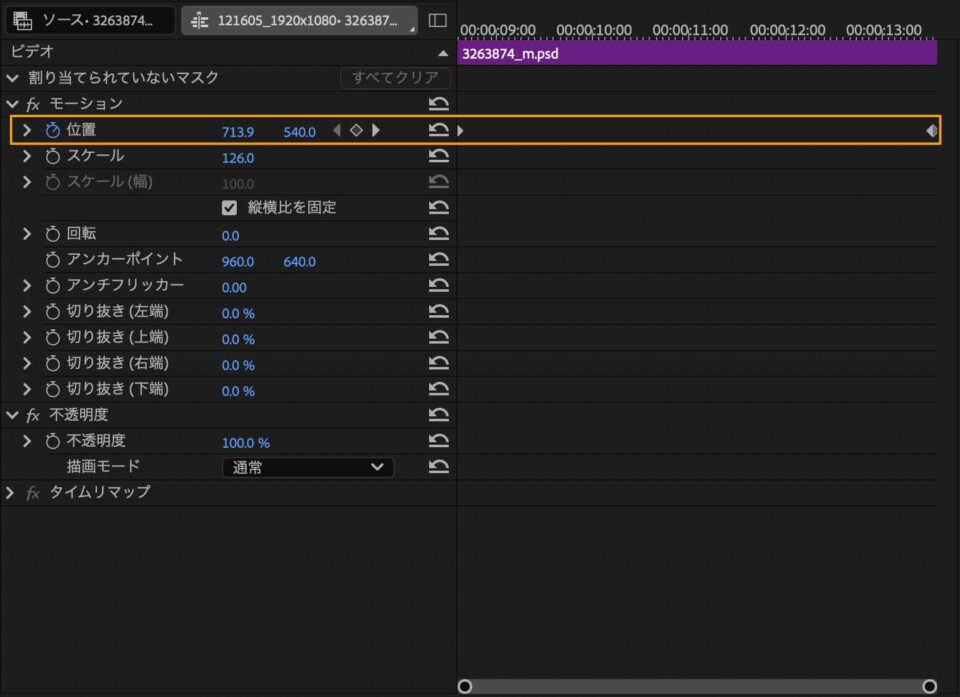Click the 位置 X value 713.9
The width and height of the screenshot is (960, 697).
tap(238, 132)
